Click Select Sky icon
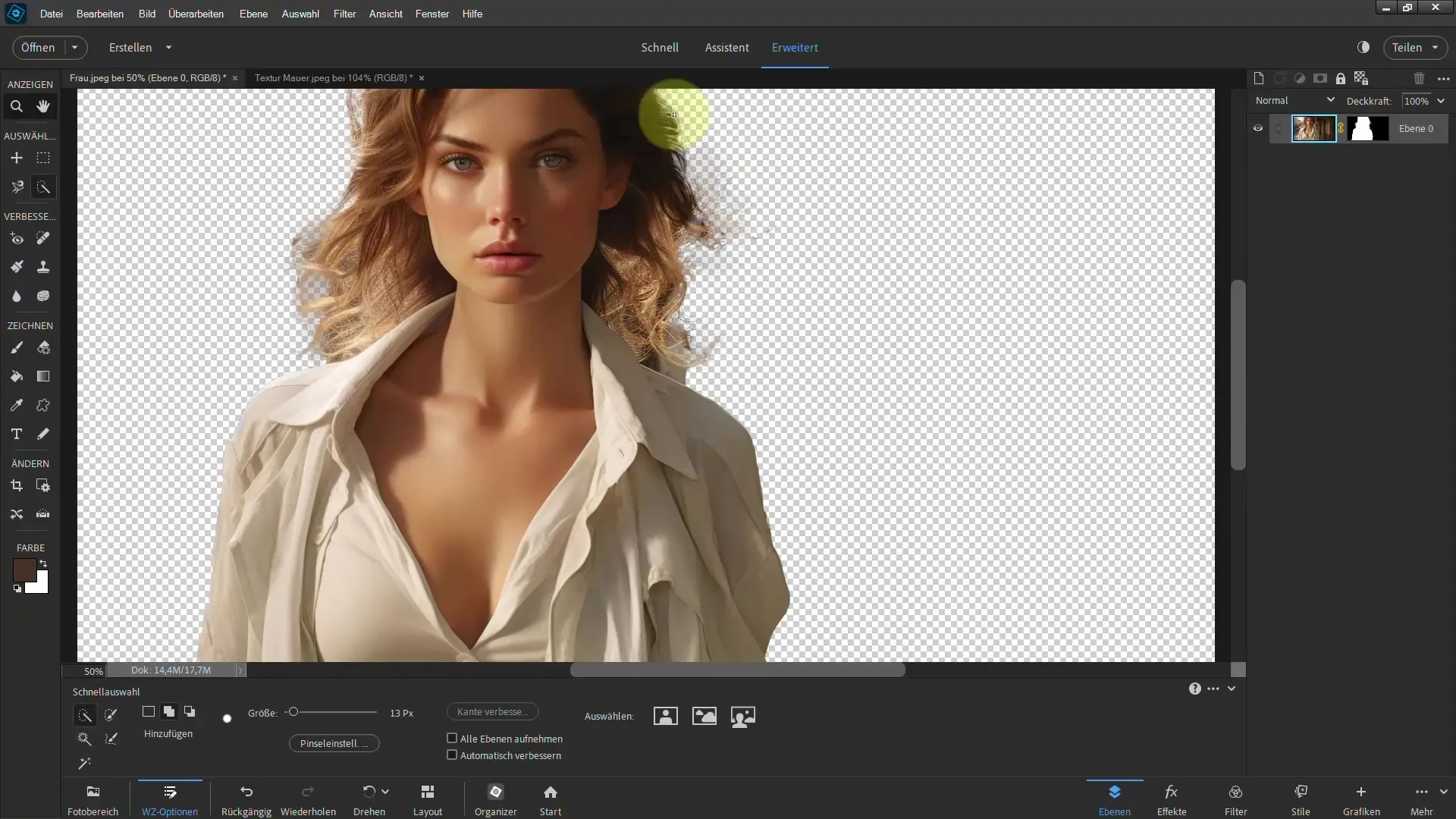 tap(704, 716)
